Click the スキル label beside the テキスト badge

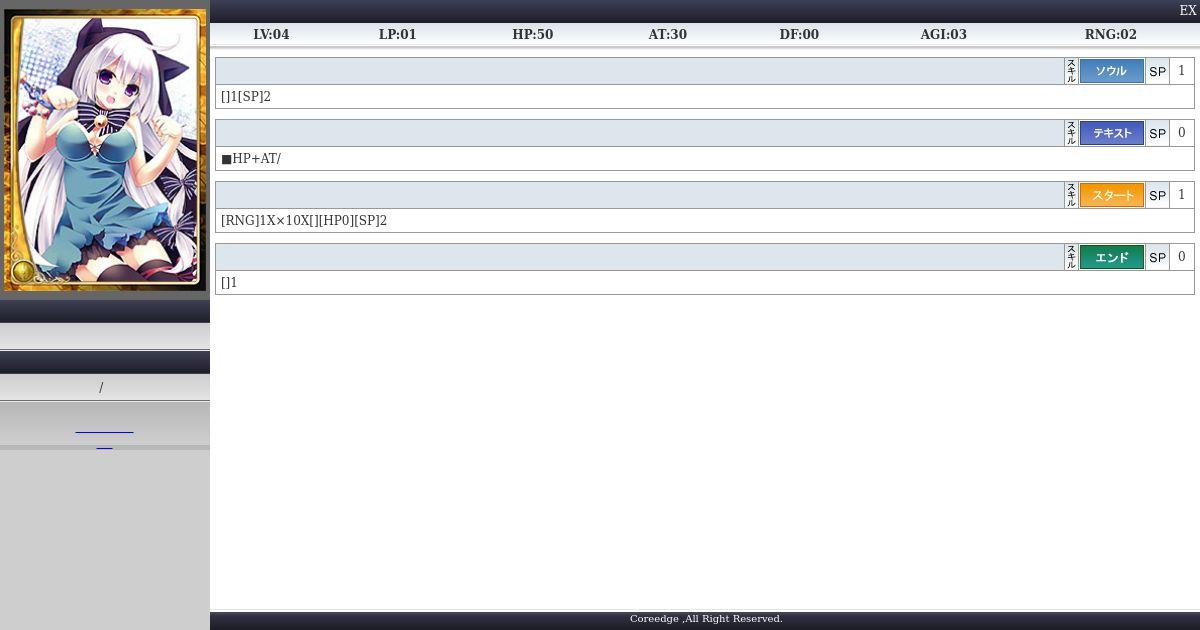[x=1071, y=133]
